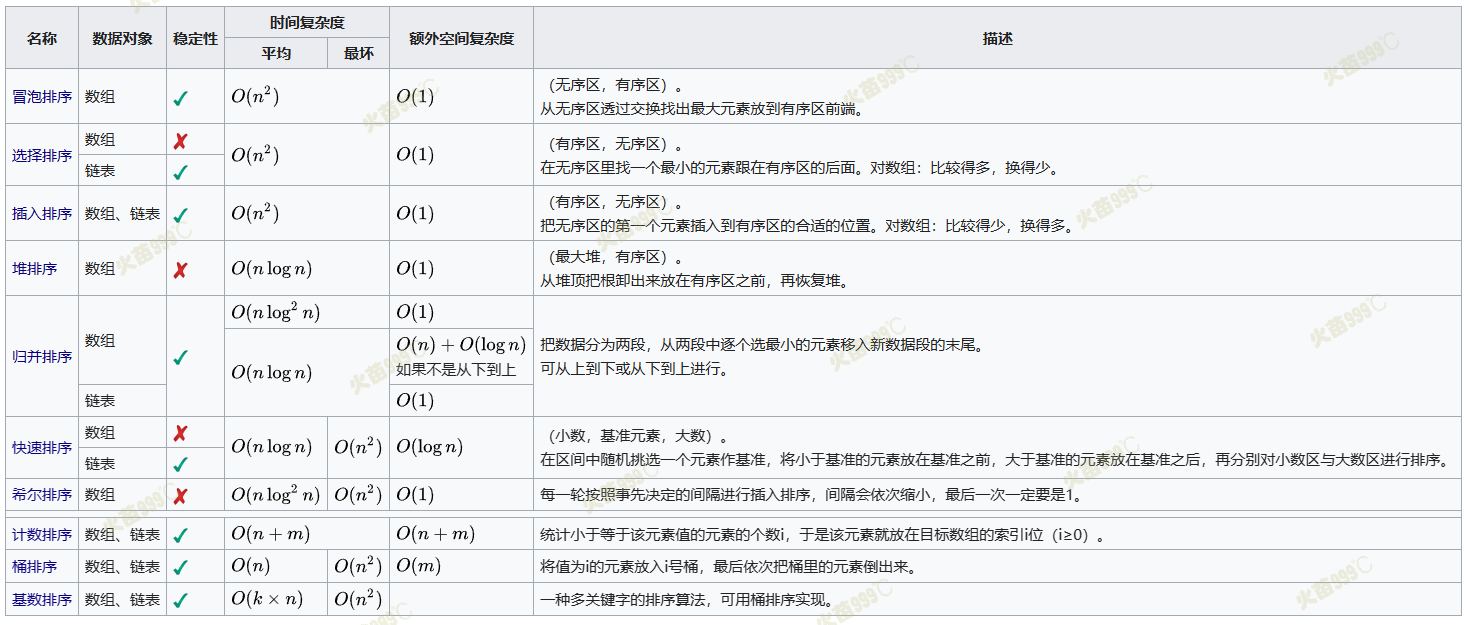Open the 堆排序 link

coord(35,269)
